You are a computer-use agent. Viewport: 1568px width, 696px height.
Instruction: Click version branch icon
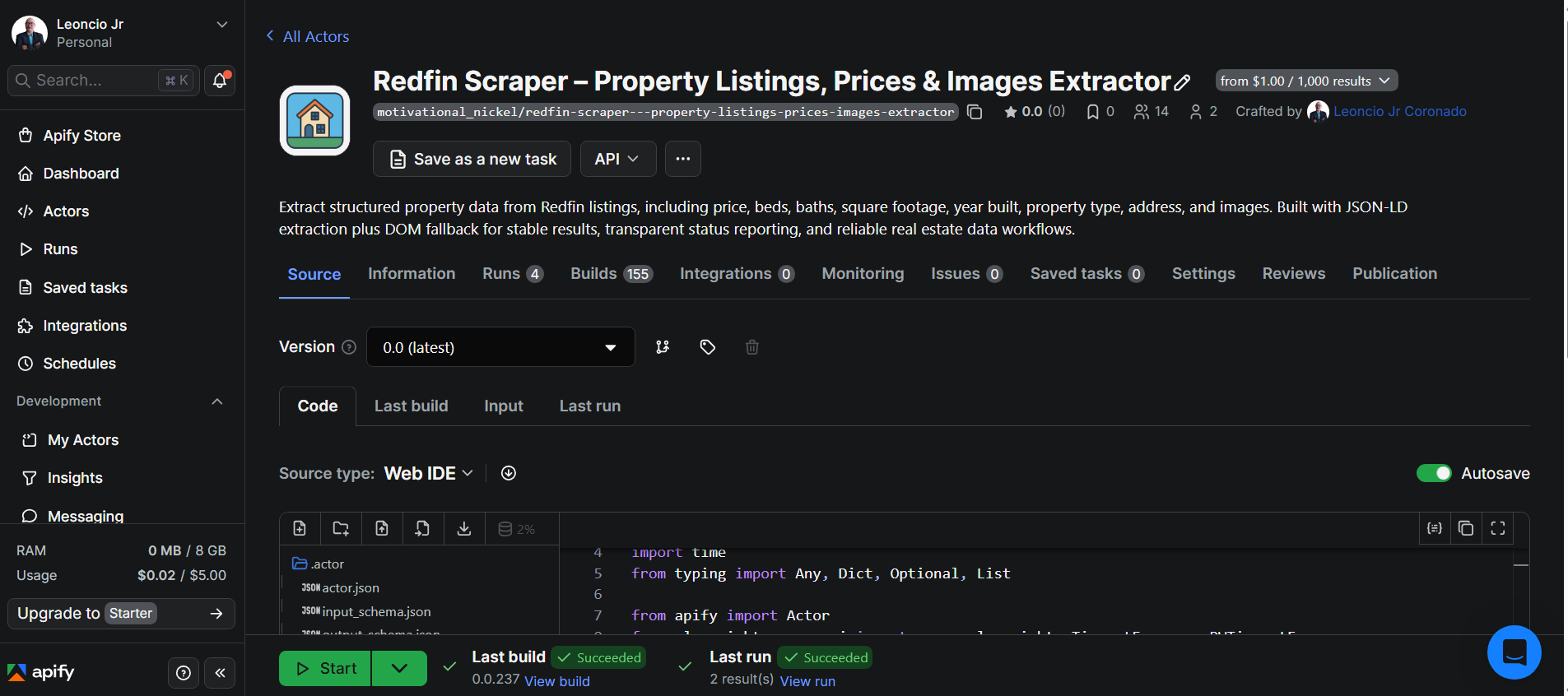[x=663, y=347]
